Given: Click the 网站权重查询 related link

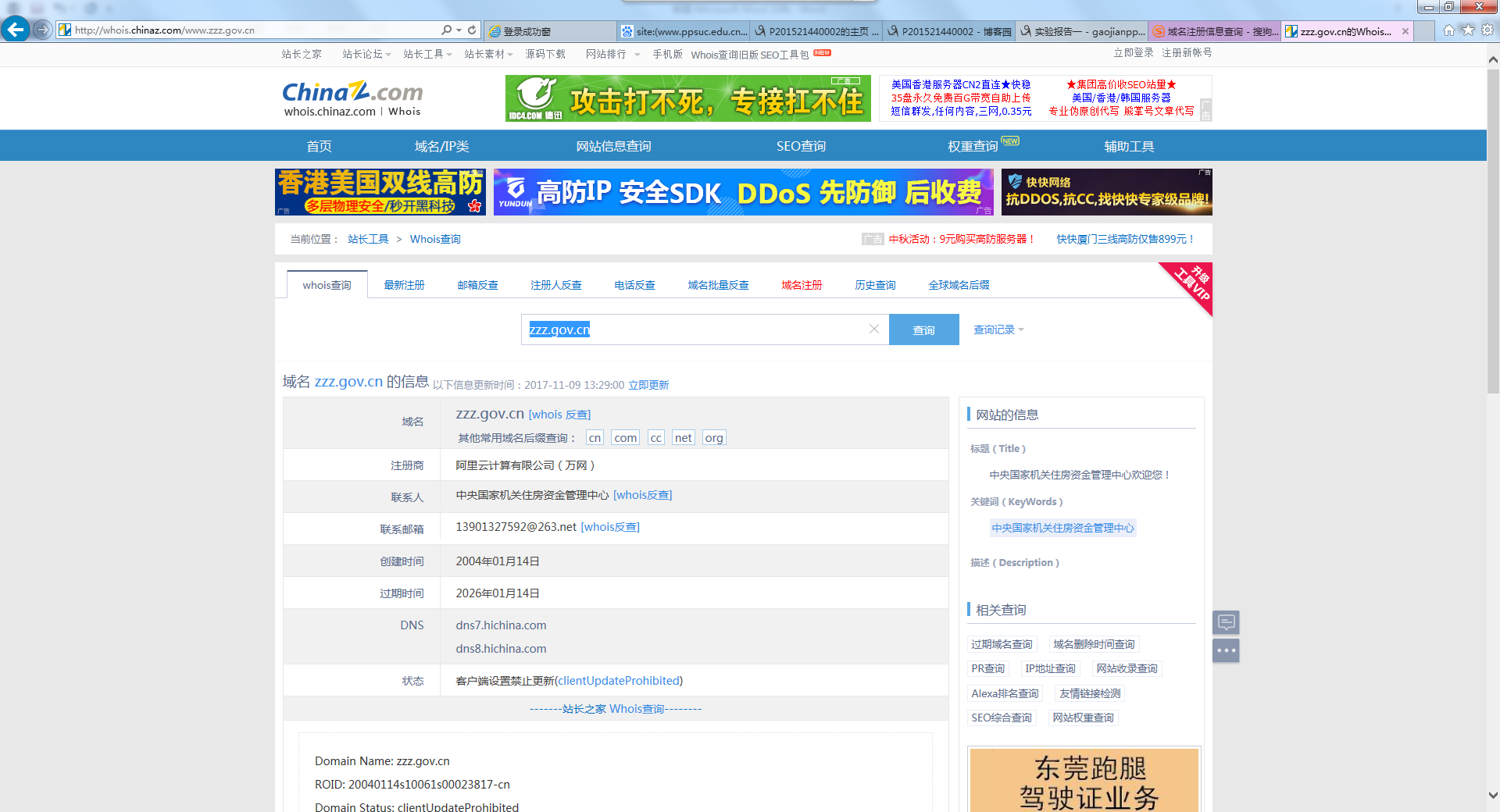Looking at the screenshot, I should [1084, 718].
